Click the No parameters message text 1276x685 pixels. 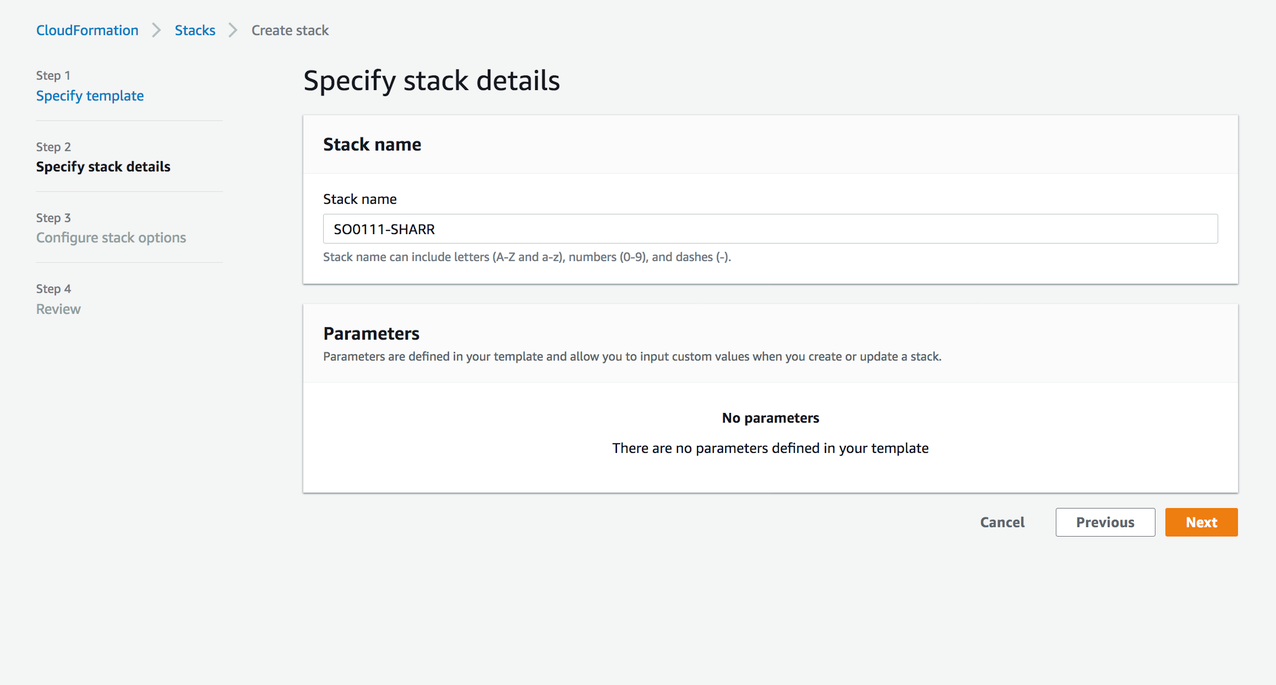[x=770, y=417]
